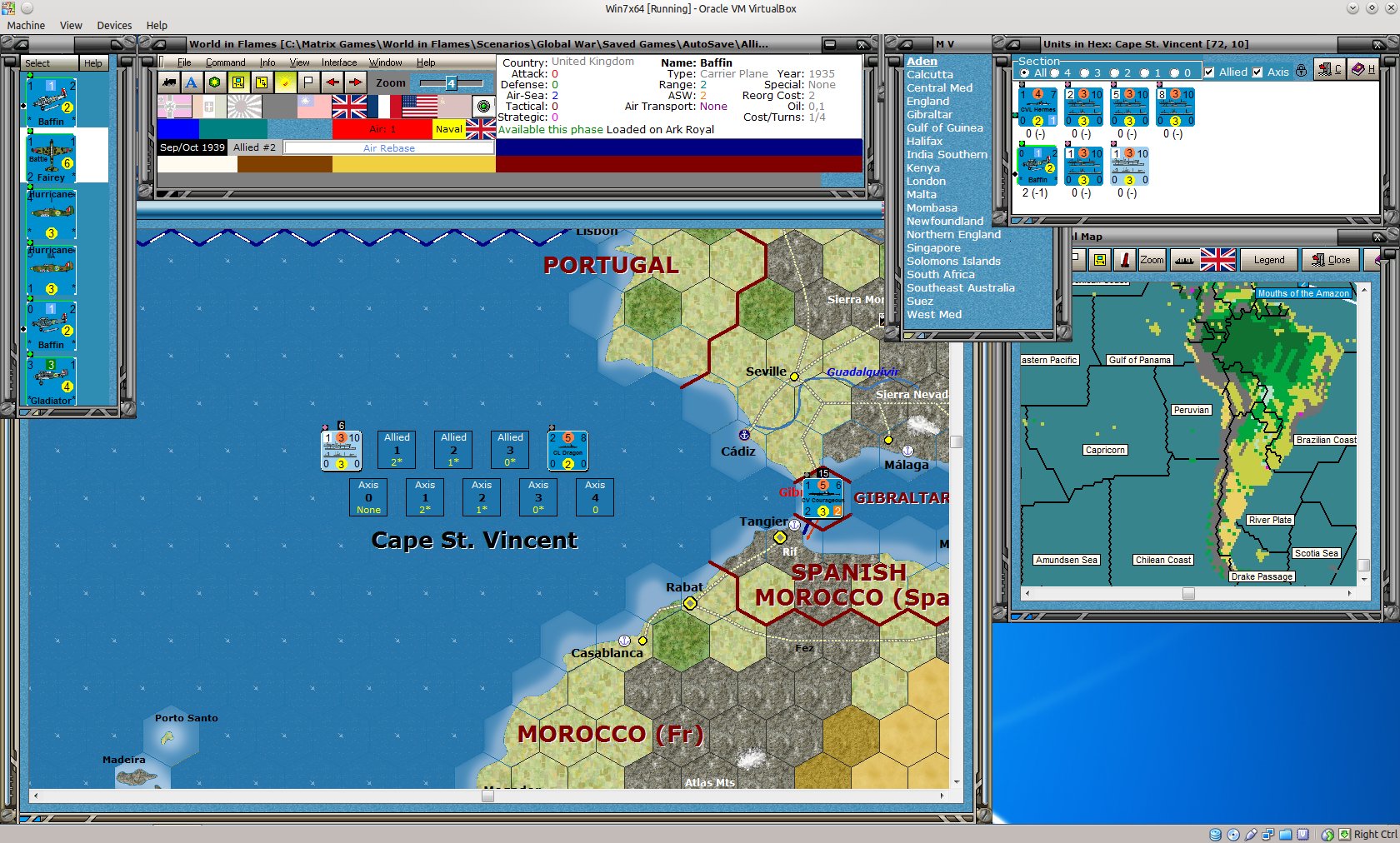Click the Axis 4 sea box
Viewport: 1400px width, 843px height.
pos(595,497)
